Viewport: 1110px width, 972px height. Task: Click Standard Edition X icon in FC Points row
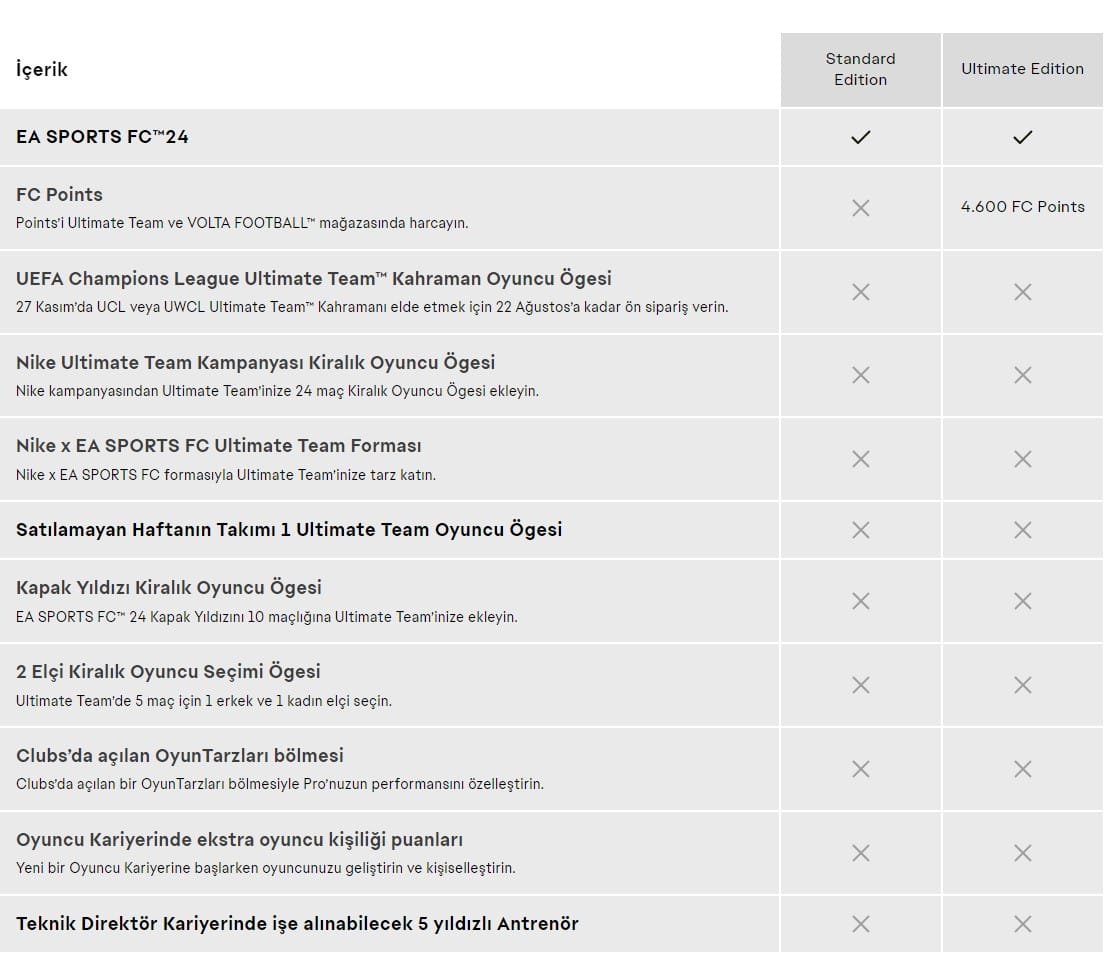[860, 207]
